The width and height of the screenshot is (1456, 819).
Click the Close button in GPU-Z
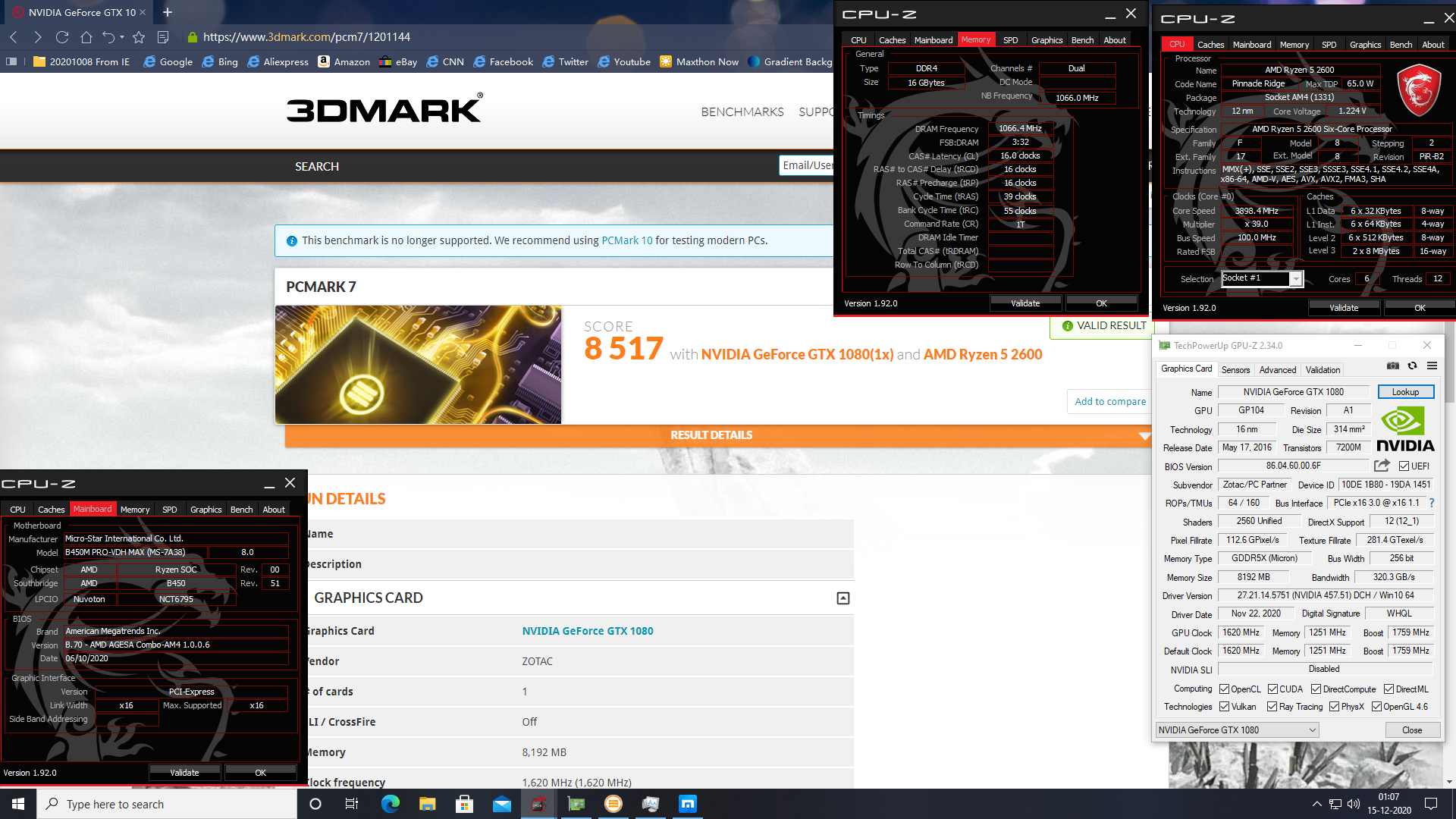coord(1412,730)
